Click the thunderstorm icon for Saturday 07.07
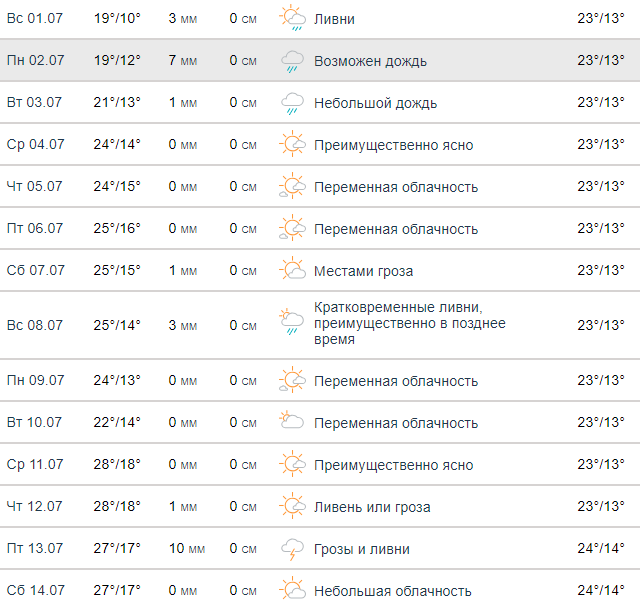 (292, 271)
